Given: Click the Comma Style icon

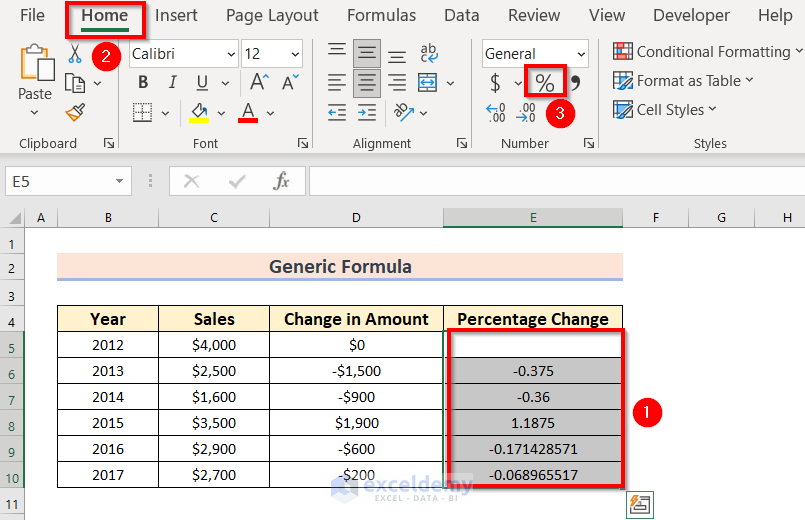Looking at the screenshot, I should (x=575, y=83).
